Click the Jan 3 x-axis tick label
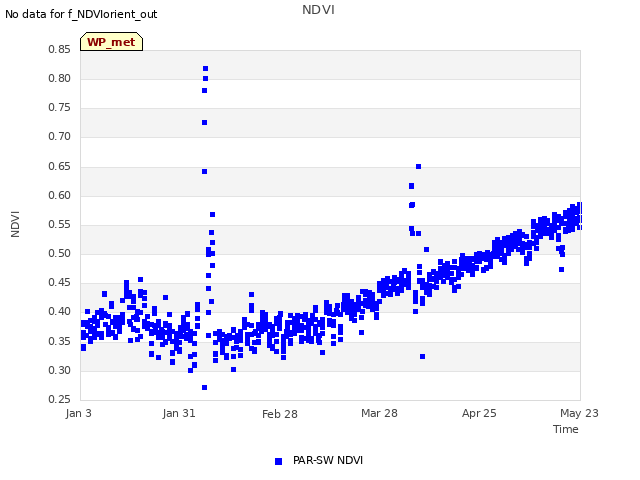640x480 pixels. point(78,413)
